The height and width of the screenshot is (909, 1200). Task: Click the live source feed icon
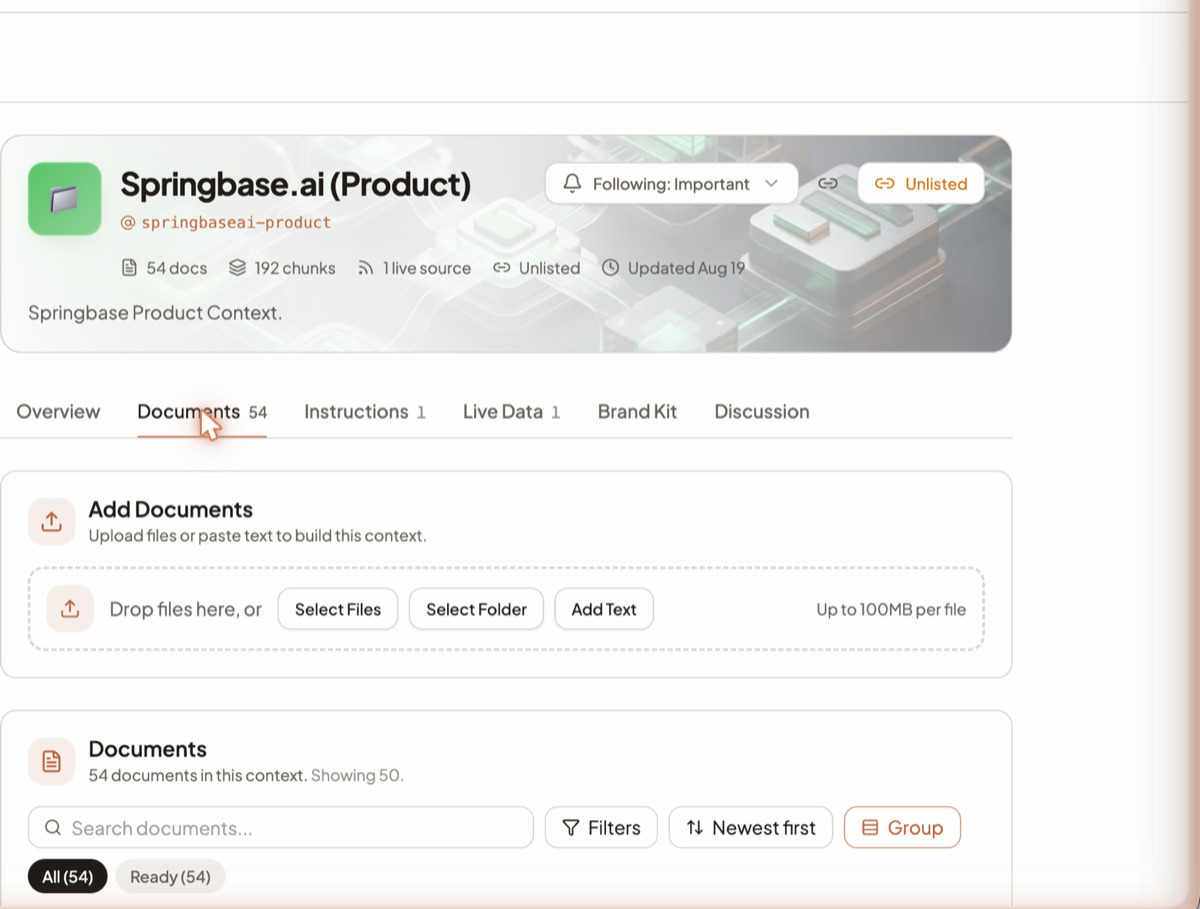pyautogui.click(x=366, y=268)
